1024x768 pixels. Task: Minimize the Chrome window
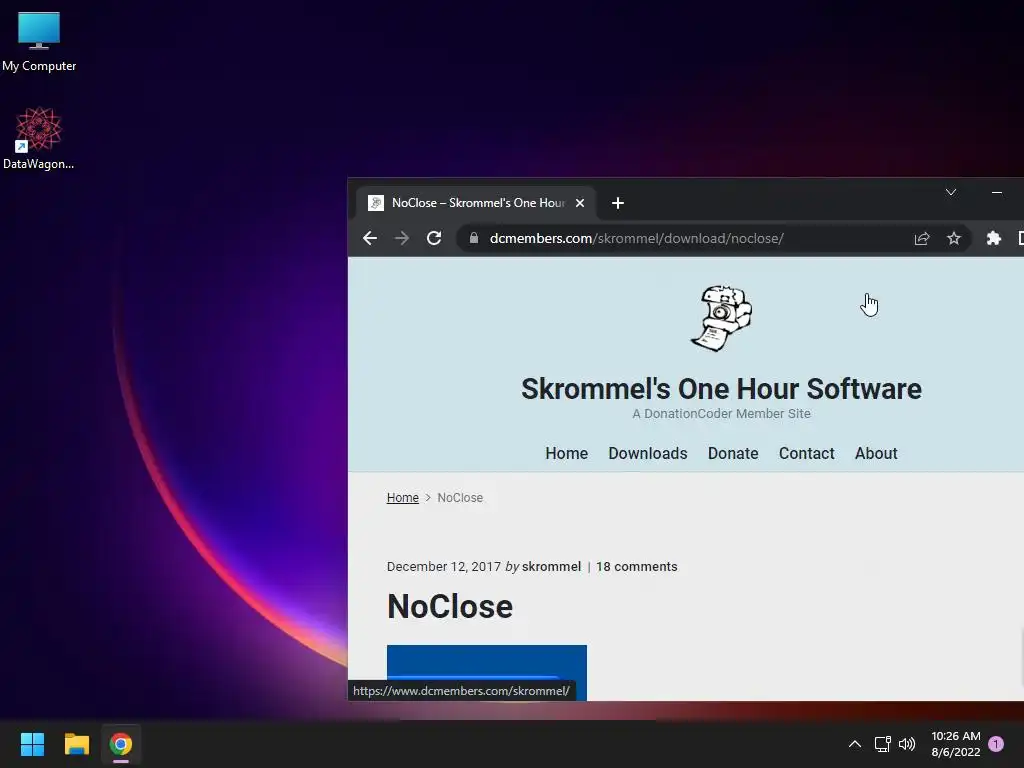tap(997, 192)
